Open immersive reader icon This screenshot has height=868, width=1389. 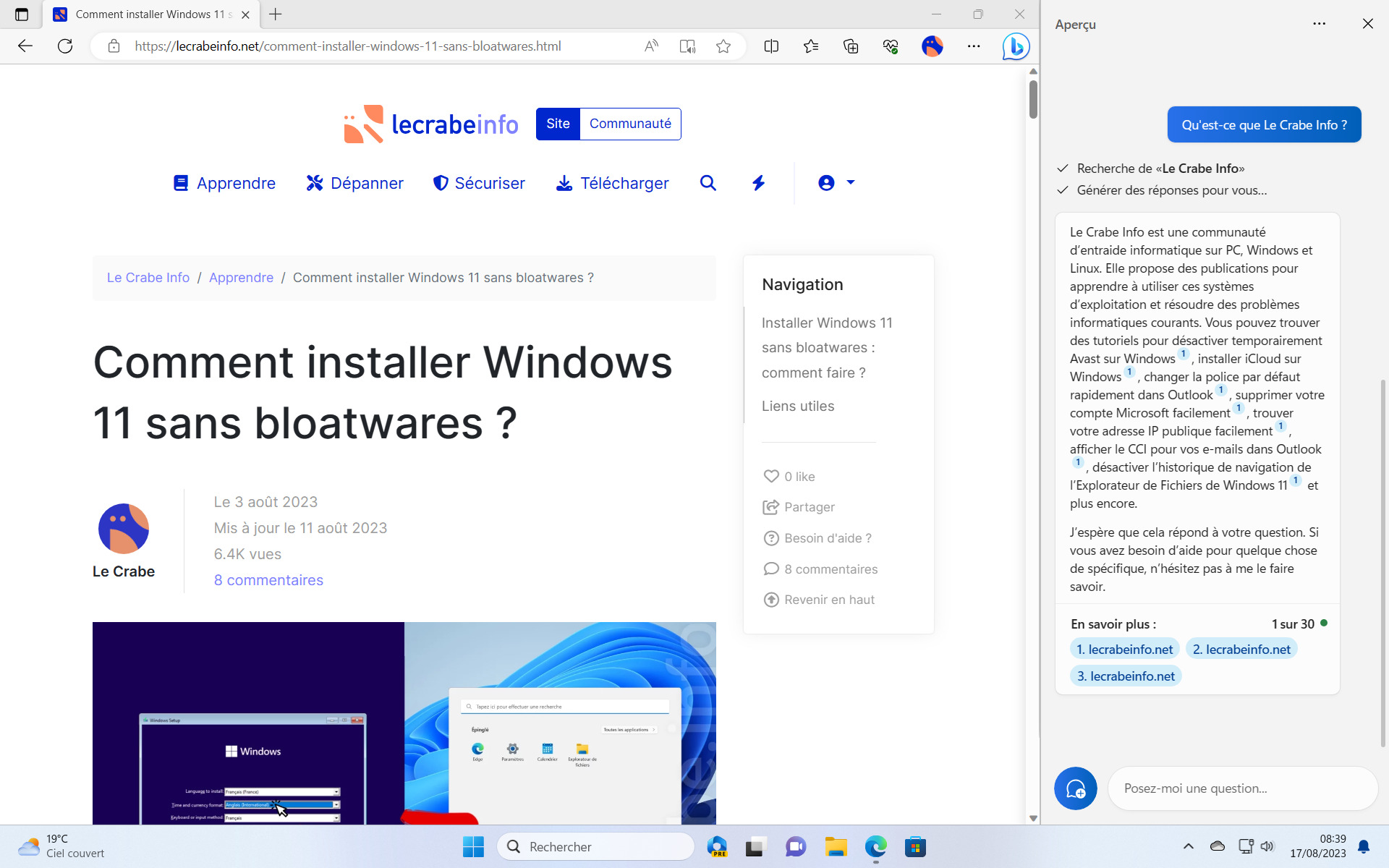pos(687,46)
